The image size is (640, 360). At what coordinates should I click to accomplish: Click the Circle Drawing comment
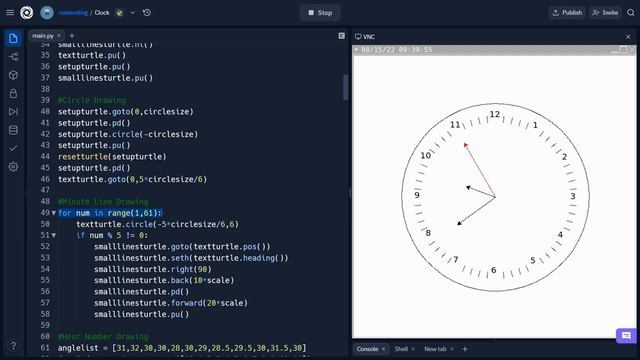[x=92, y=100]
